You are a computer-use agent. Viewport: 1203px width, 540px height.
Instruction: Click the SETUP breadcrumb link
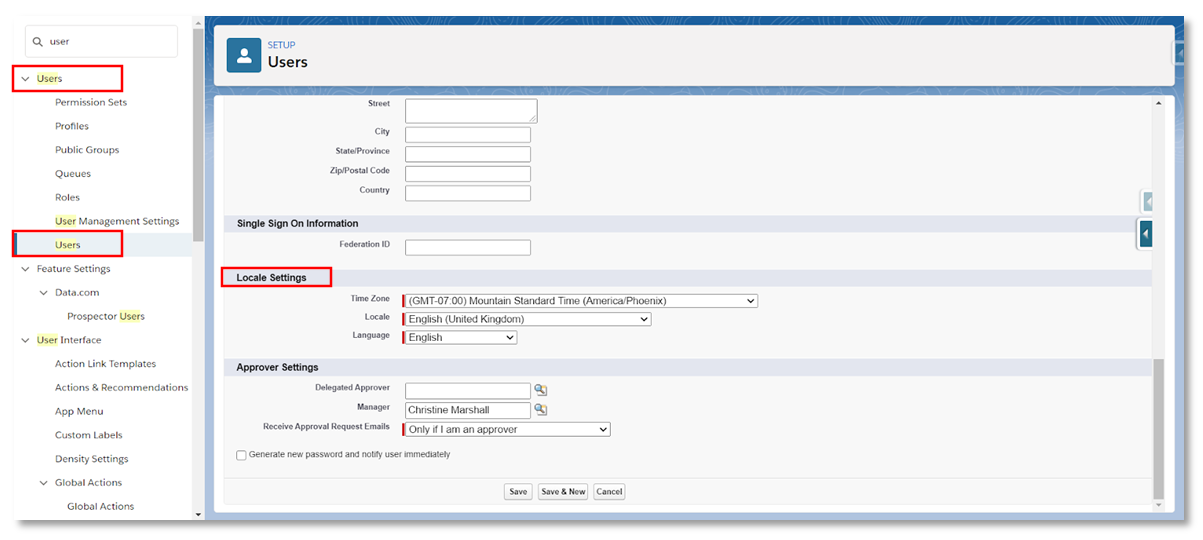pos(281,45)
